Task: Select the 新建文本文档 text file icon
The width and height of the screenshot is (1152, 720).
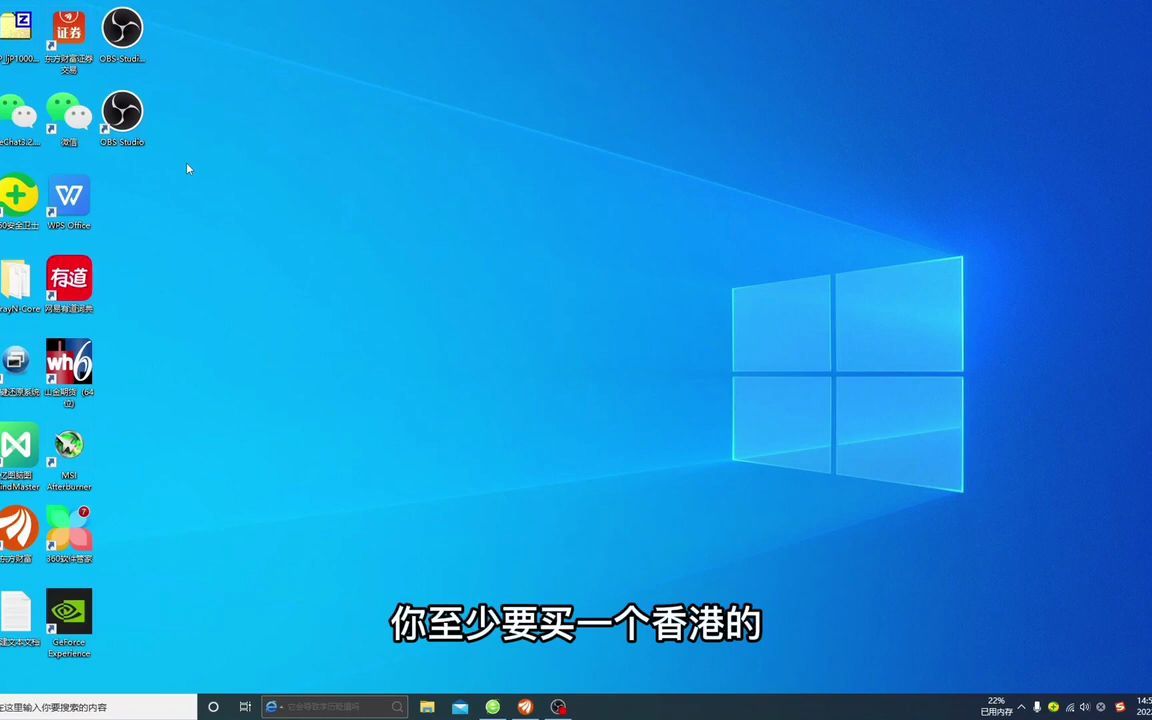Action: (18, 619)
